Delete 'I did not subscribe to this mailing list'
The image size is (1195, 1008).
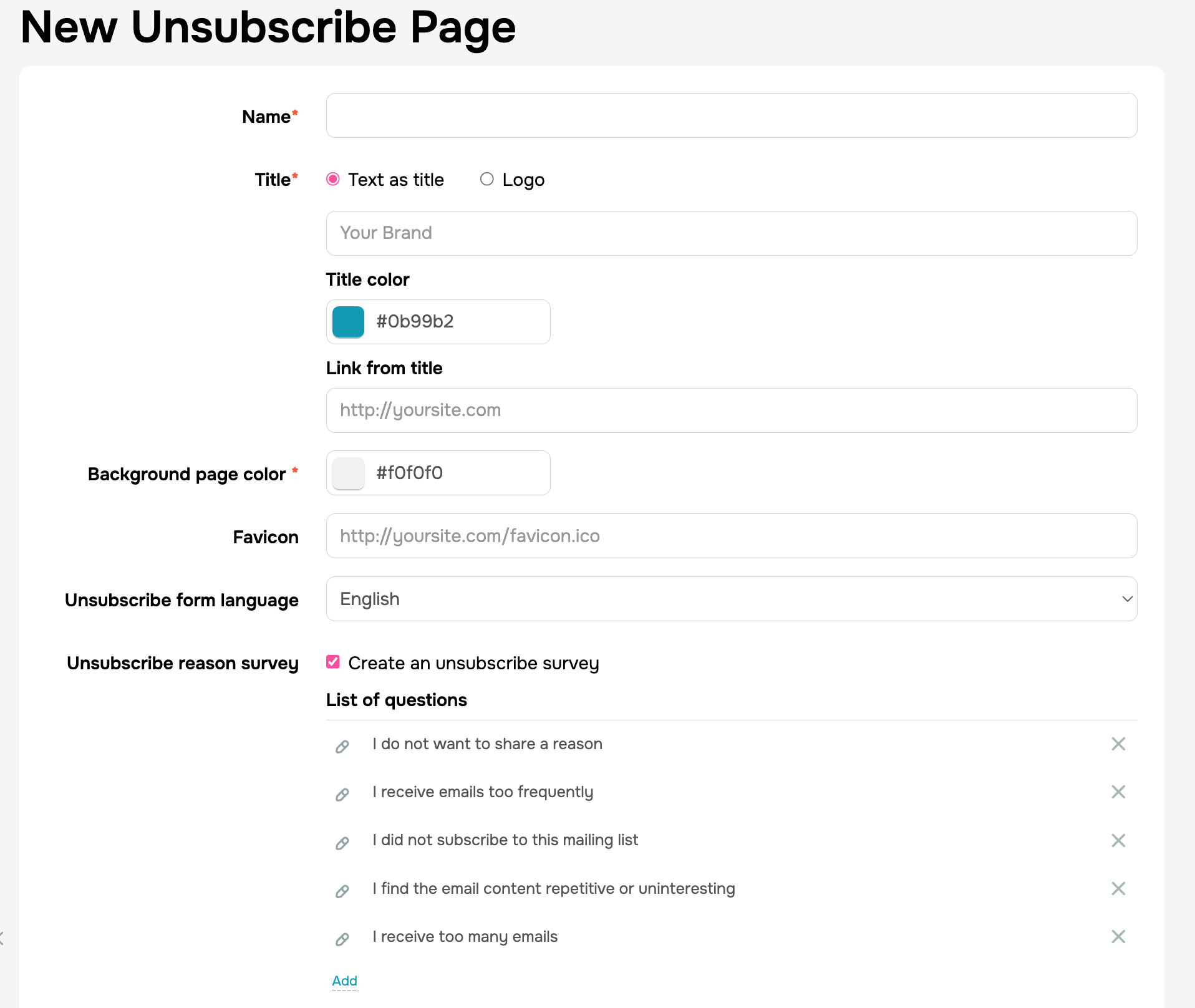point(1118,840)
